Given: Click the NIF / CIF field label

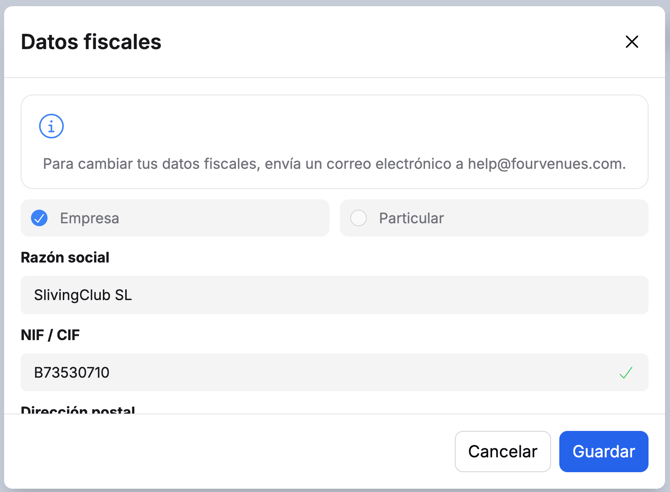Looking at the screenshot, I should 50,335.
